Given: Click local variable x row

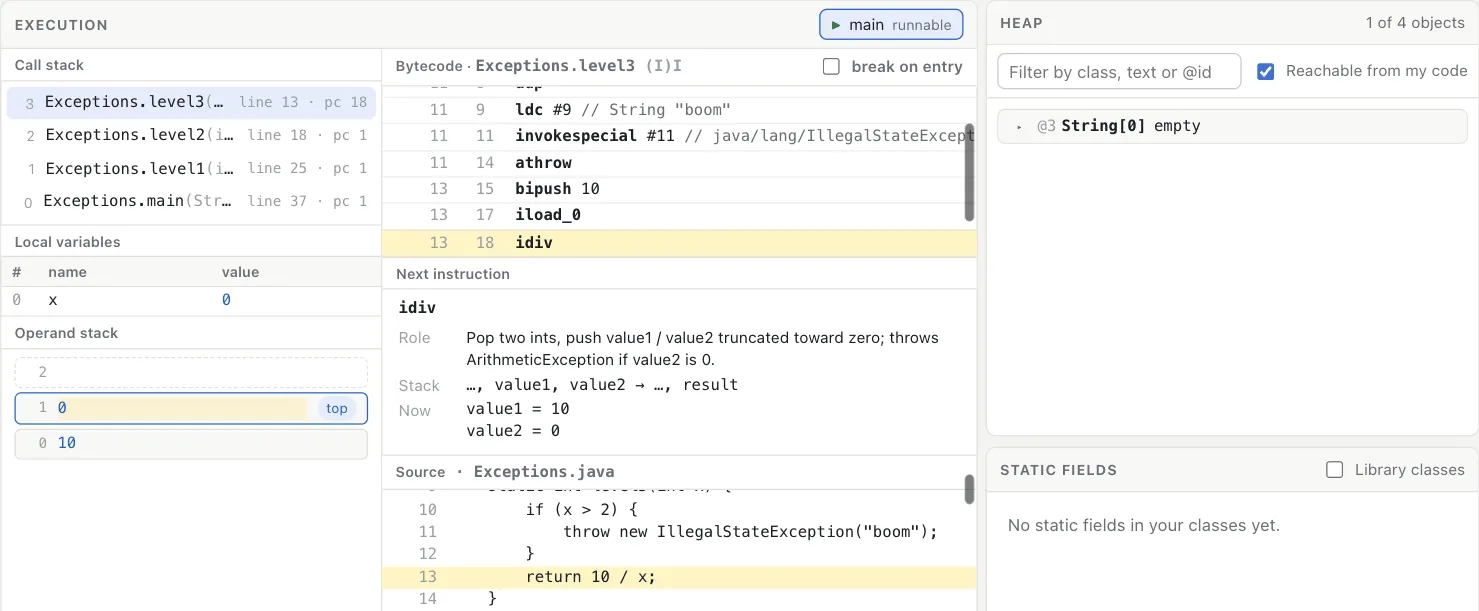Looking at the screenshot, I should (x=191, y=300).
